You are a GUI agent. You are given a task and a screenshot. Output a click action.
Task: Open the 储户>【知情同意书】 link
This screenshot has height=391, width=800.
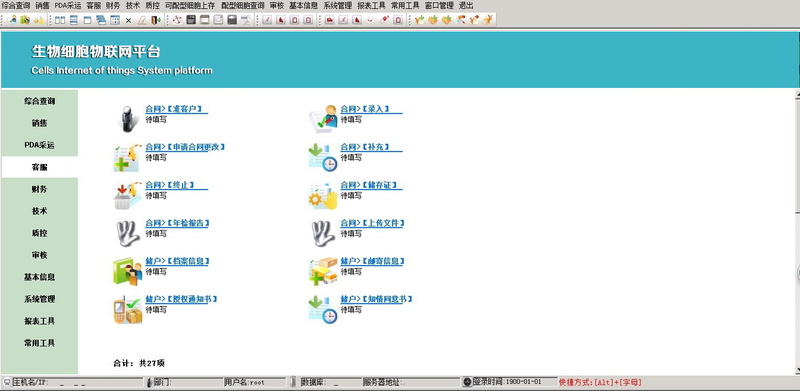(376, 299)
